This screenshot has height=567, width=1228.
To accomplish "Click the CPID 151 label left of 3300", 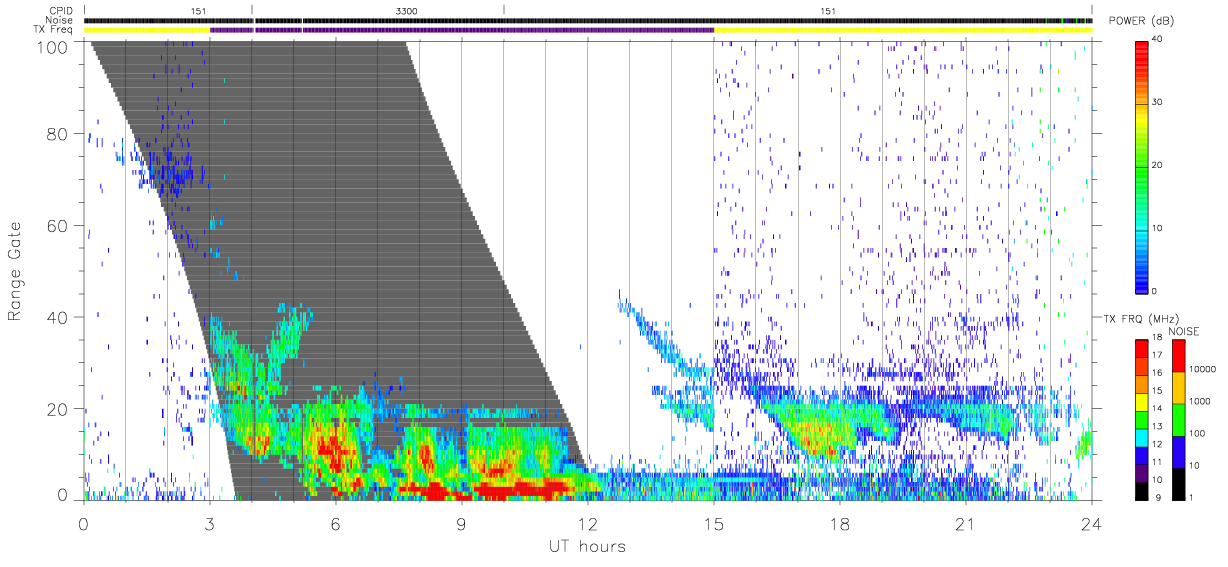I will tap(198, 11).
